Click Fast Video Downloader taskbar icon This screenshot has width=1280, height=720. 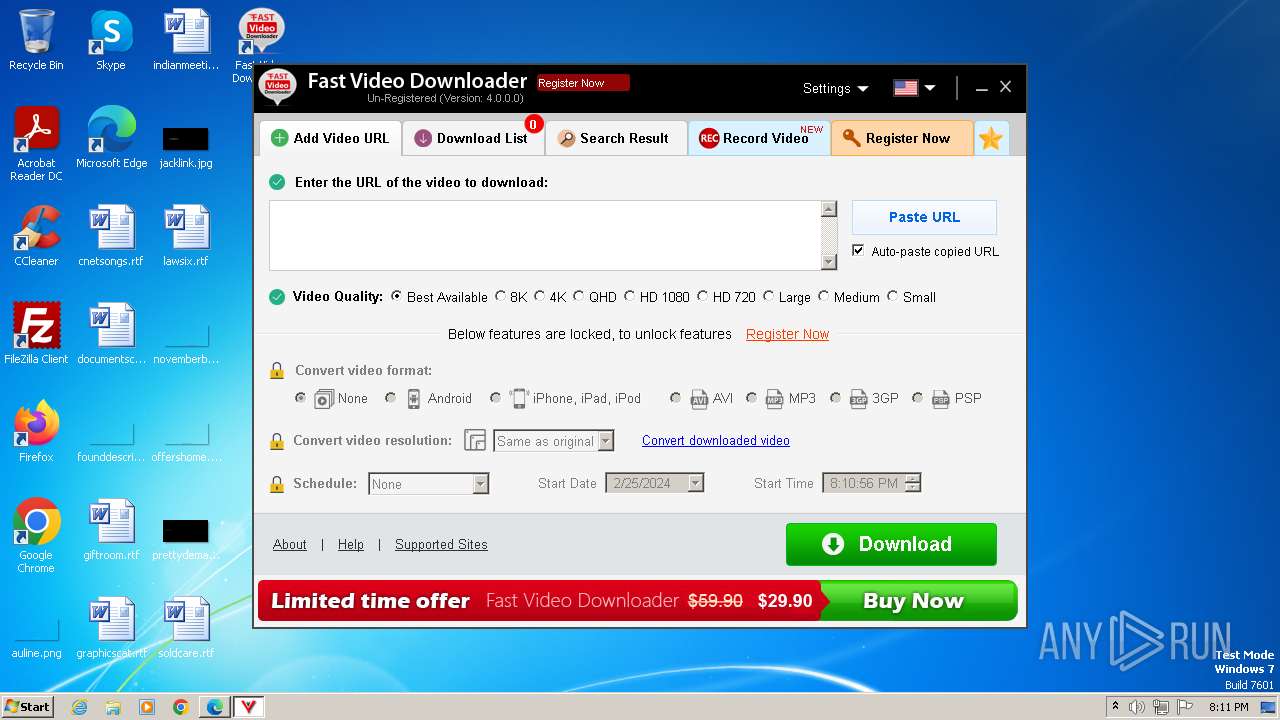pos(248,707)
